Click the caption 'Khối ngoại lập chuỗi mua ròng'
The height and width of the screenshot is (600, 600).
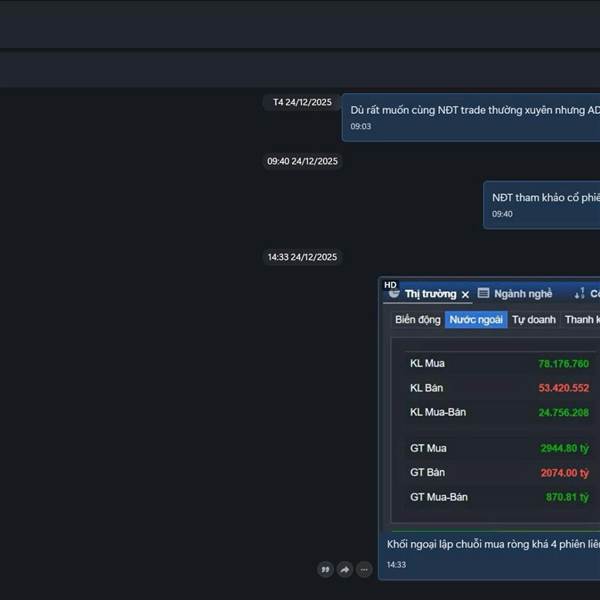493,544
